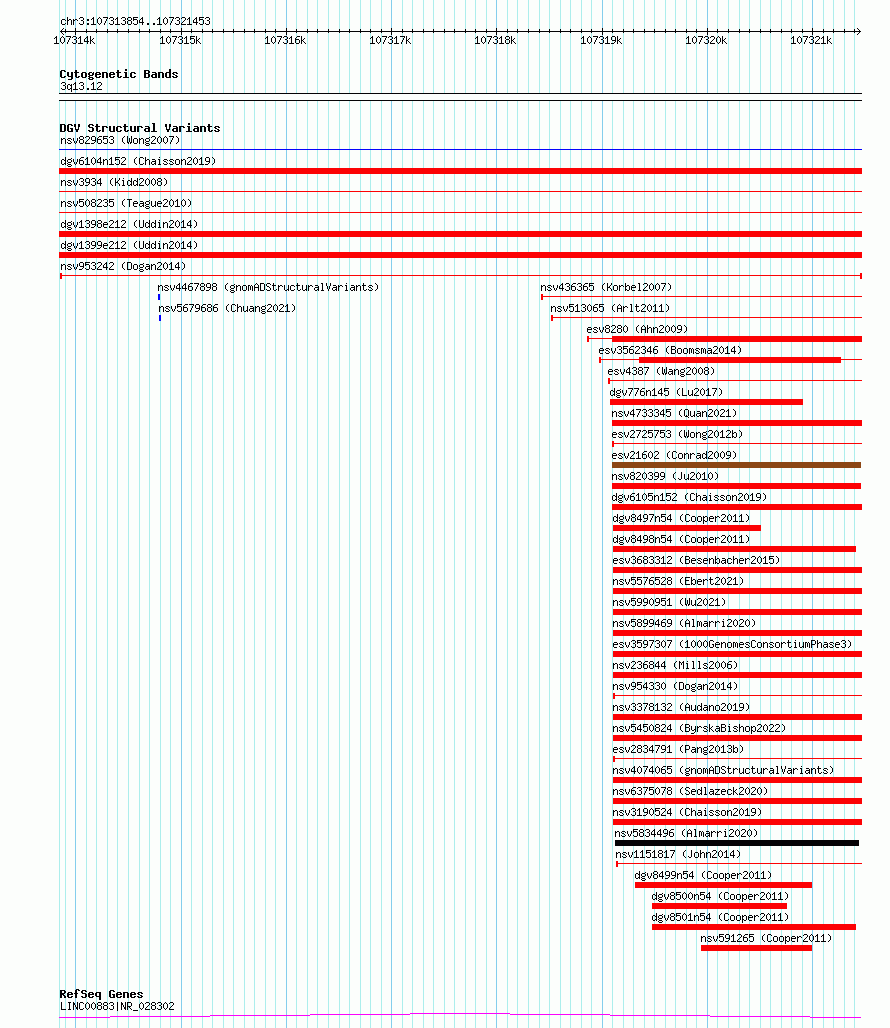The width and height of the screenshot is (890, 1028).
Task: Open the nsv3934 (Kidd2008) variant
Action: [114, 182]
